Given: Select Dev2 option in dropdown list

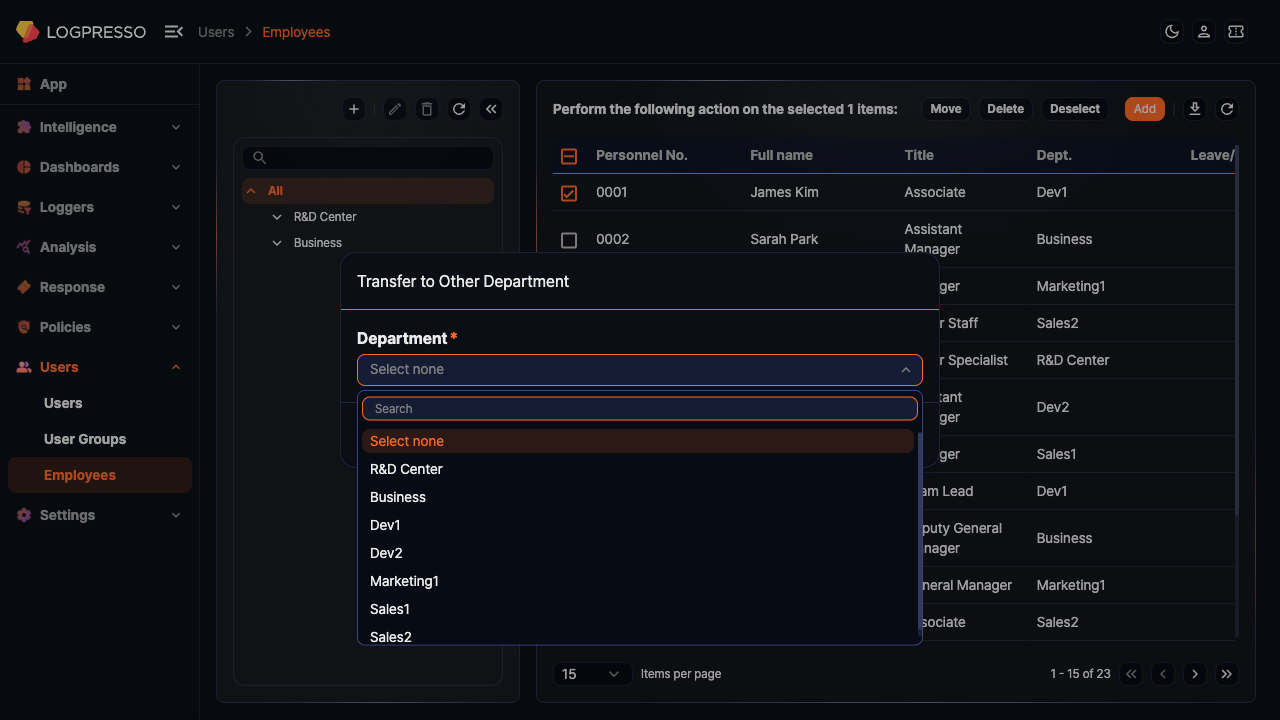Looking at the screenshot, I should pyautogui.click(x=386, y=553).
